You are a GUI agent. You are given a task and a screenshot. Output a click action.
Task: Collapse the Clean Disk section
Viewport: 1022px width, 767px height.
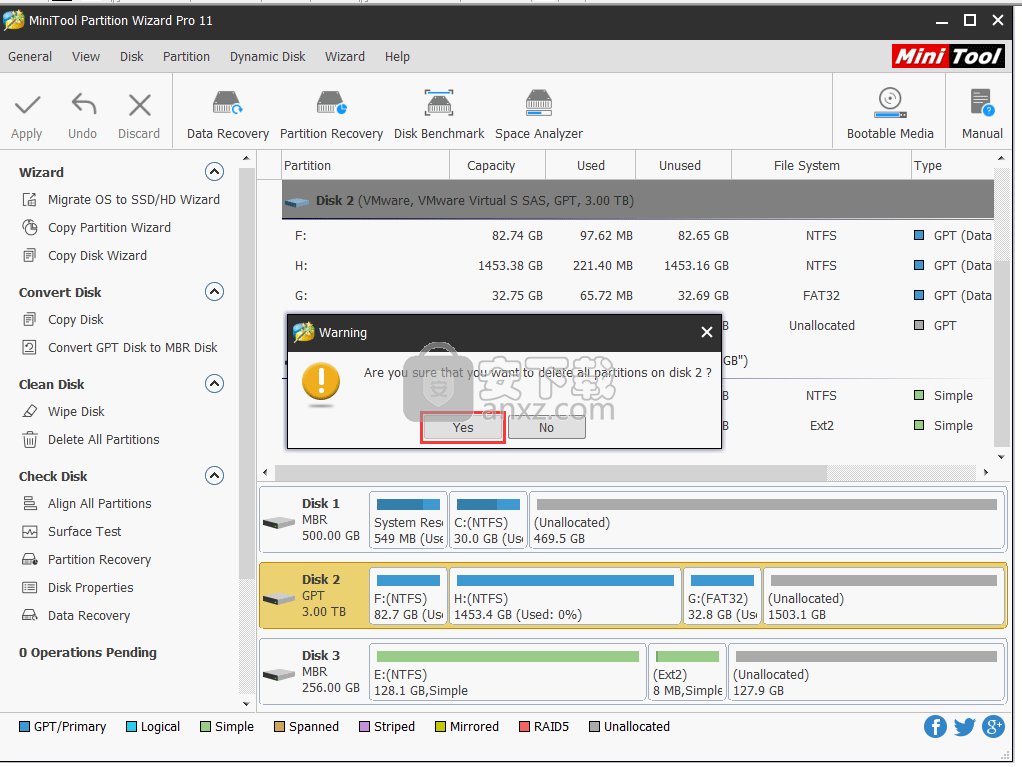214,383
